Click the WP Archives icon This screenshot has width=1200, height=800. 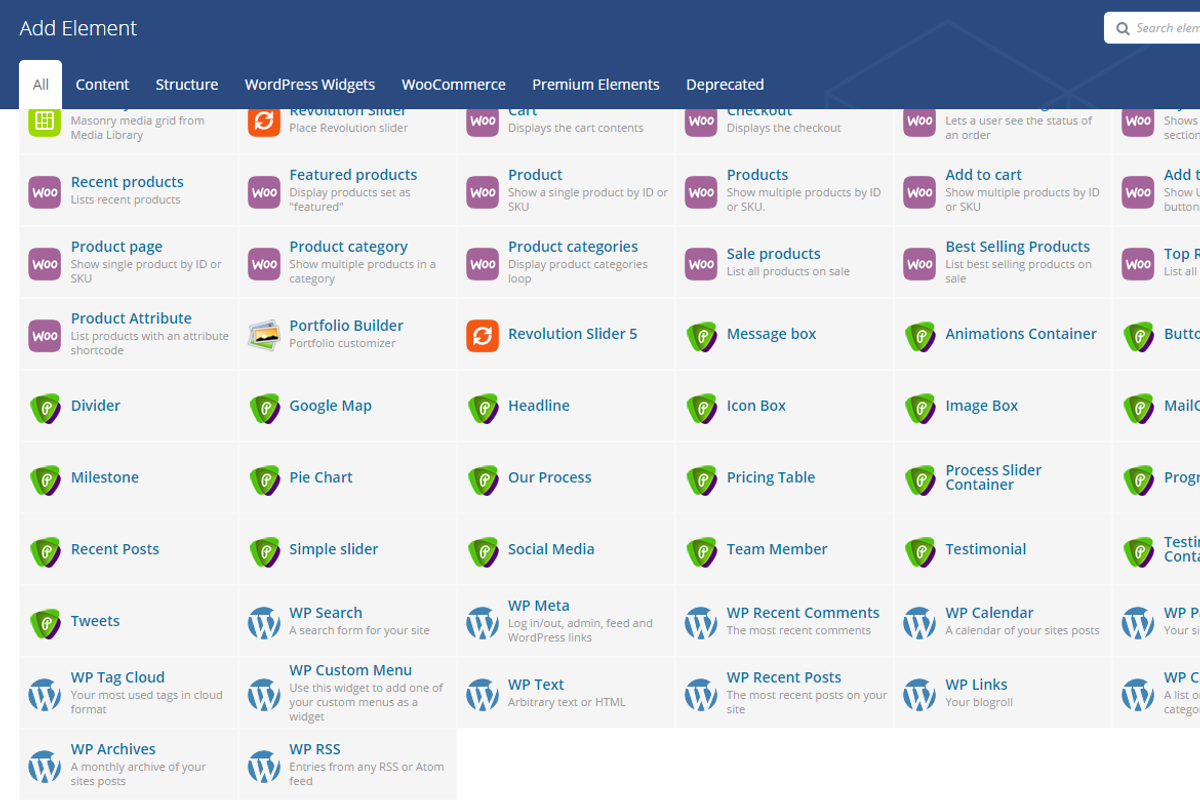45,766
